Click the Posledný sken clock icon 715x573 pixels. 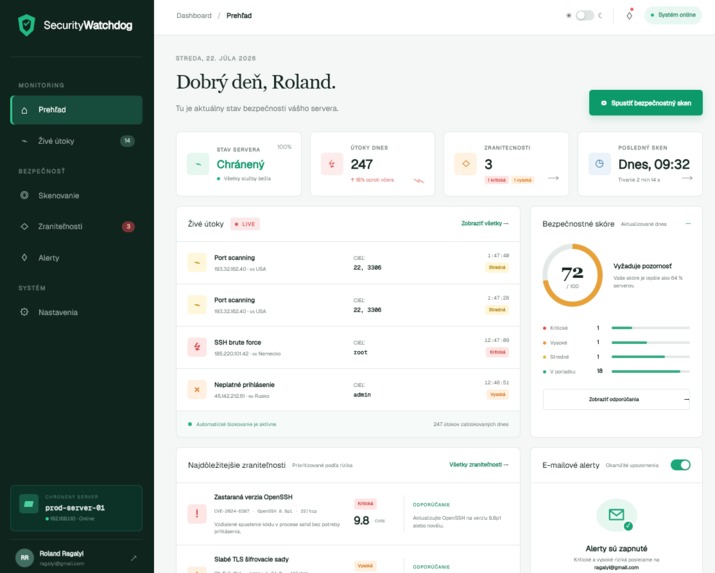(600, 164)
